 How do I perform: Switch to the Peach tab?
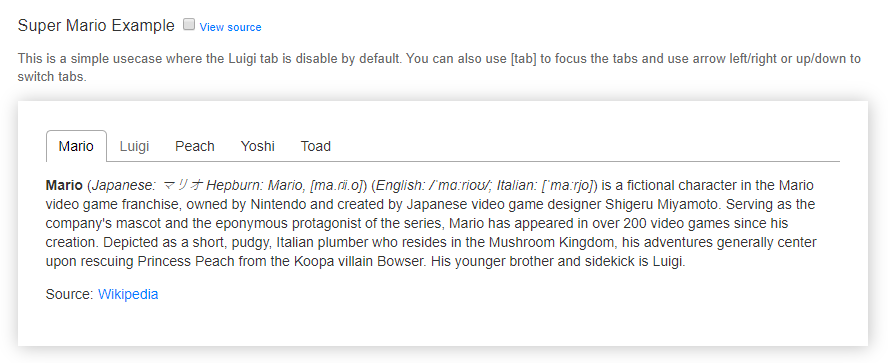[195, 146]
